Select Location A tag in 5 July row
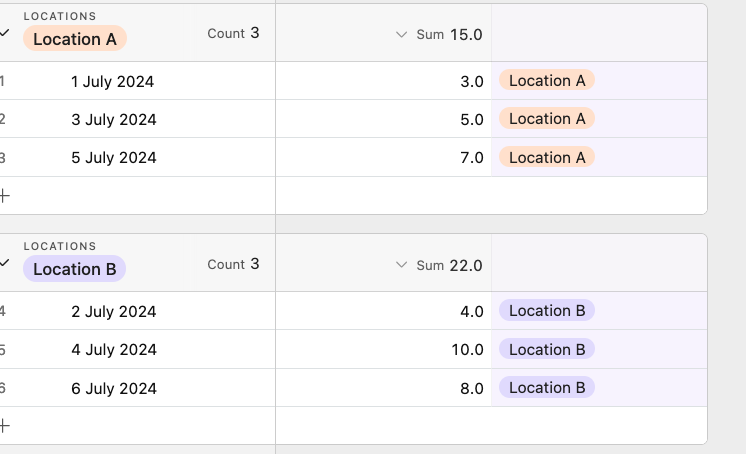This screenshot has height=454, width=746. tap(547, 157)
